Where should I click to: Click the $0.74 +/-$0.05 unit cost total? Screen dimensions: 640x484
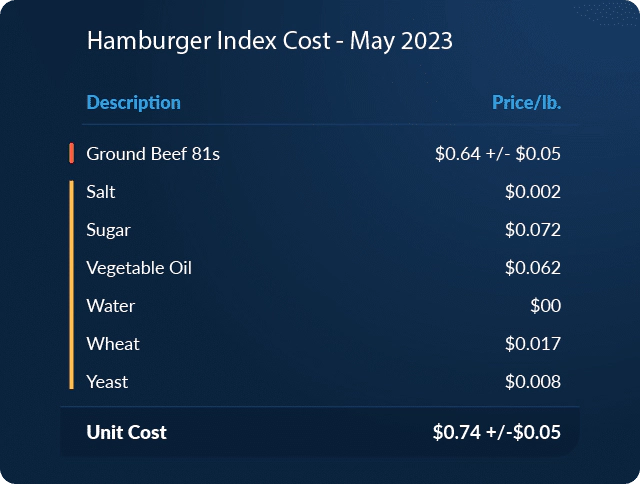(x=496, y=432)
